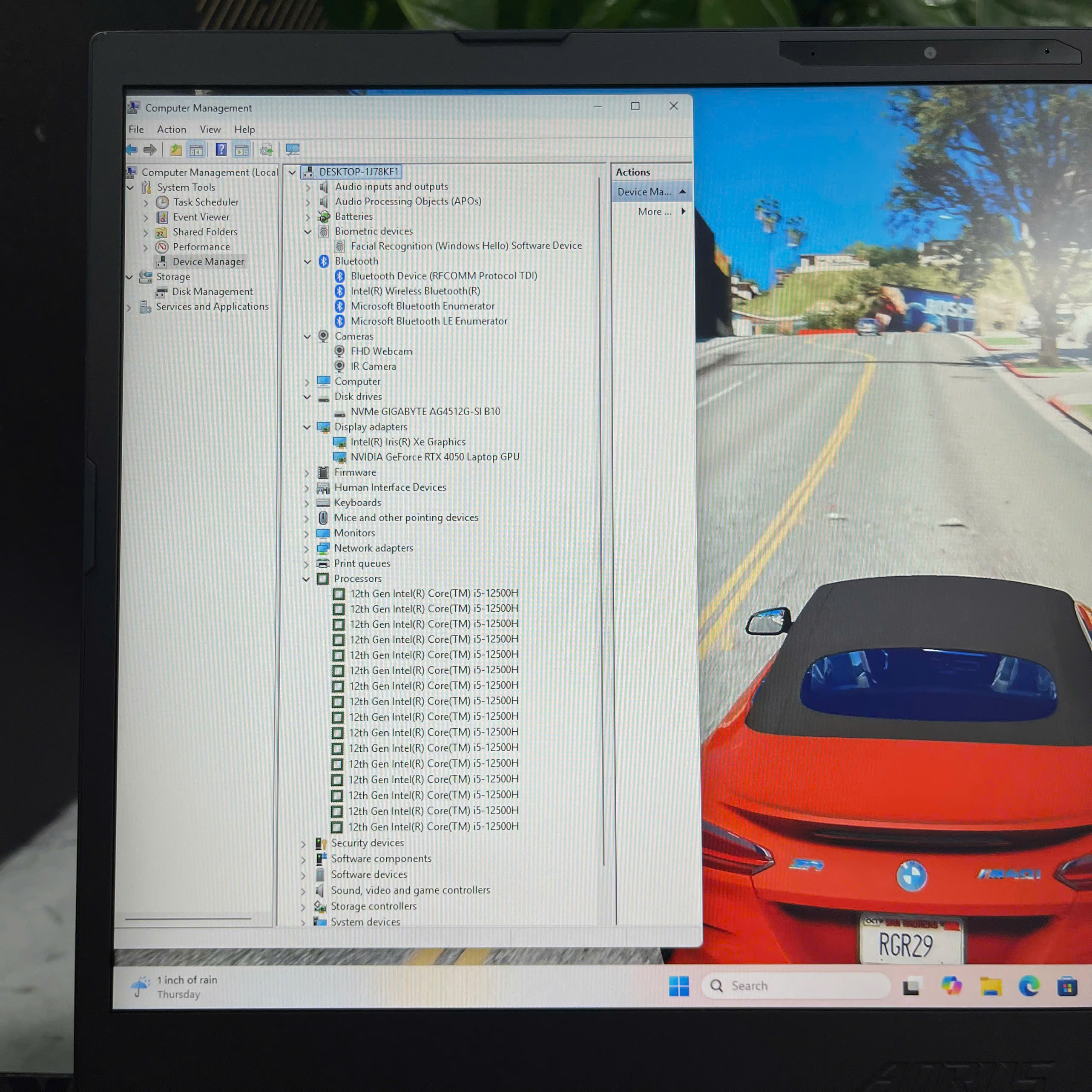Click the Keyboards category icon
Image resolution: width=1092 pixels, height=1092 pixels.
click(323, 503)
